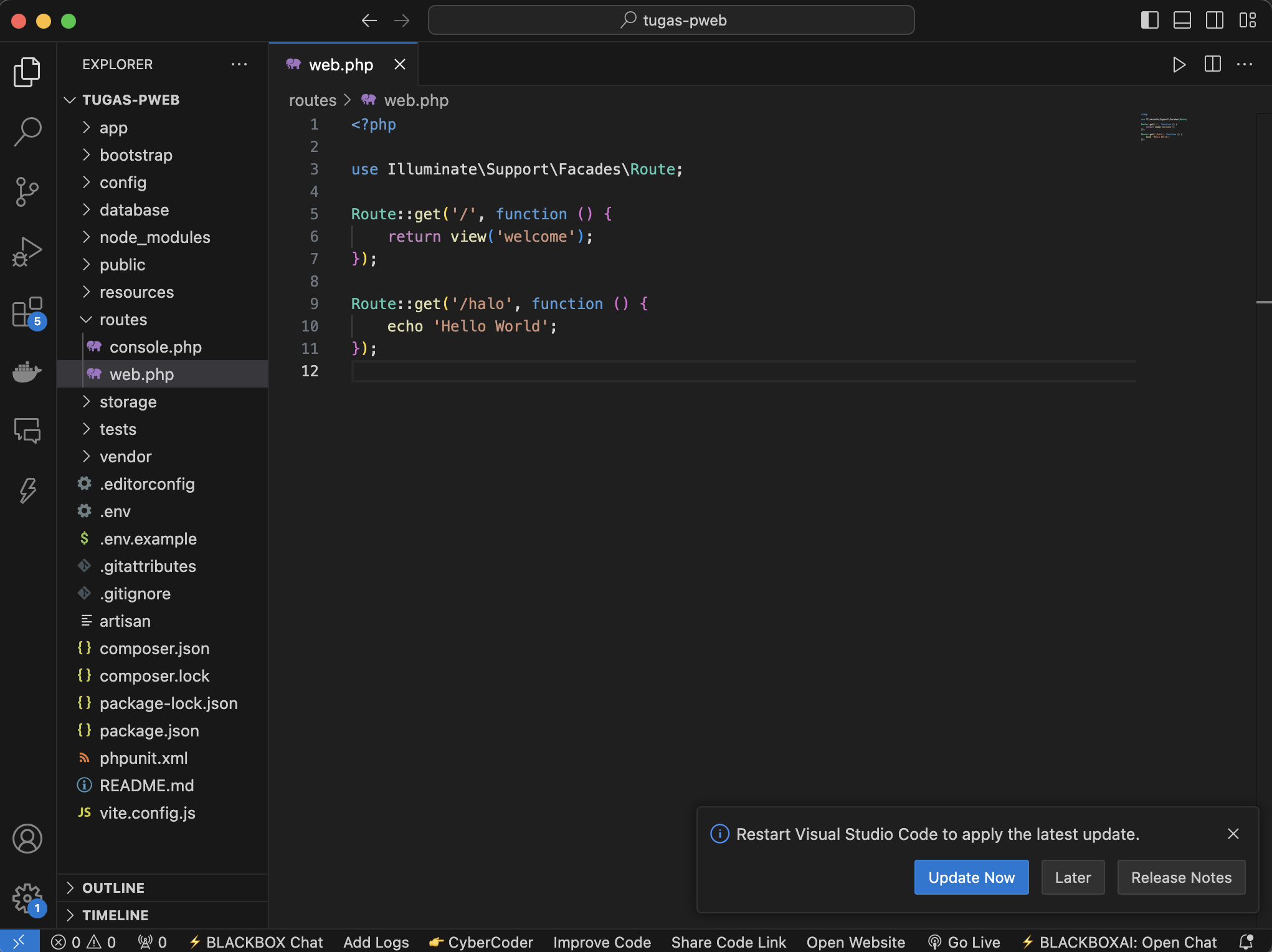
Task: Click the Update Now button
Action: click(x=971, y=877)
